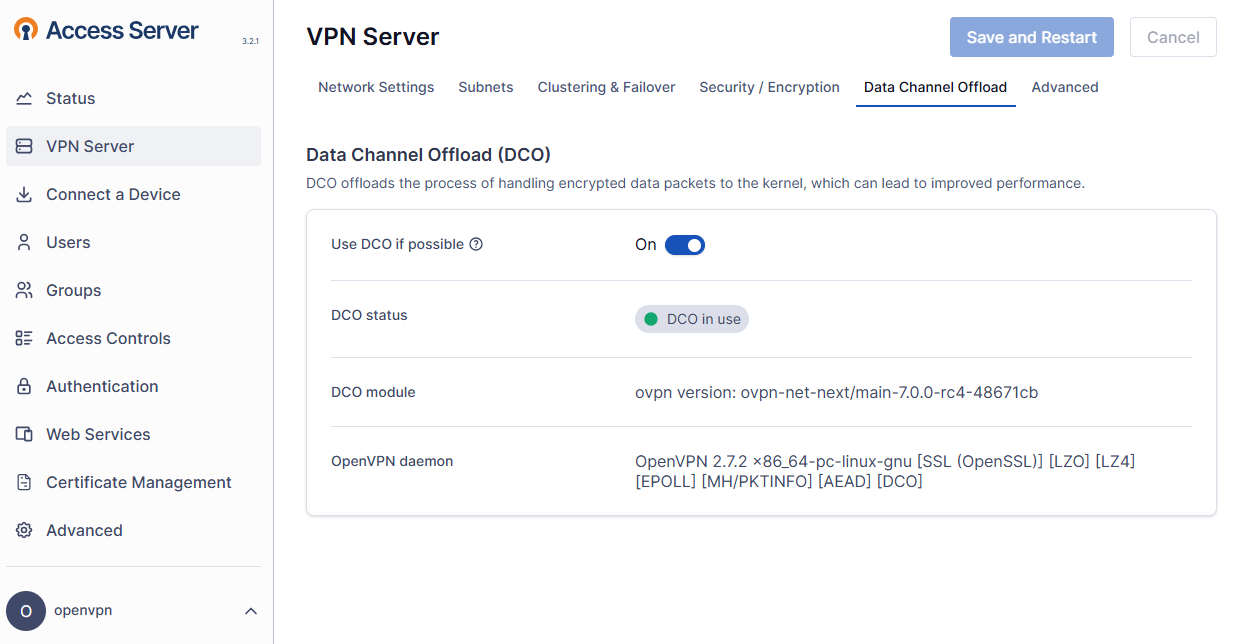Select the Data Channel Offload tab

935,87
